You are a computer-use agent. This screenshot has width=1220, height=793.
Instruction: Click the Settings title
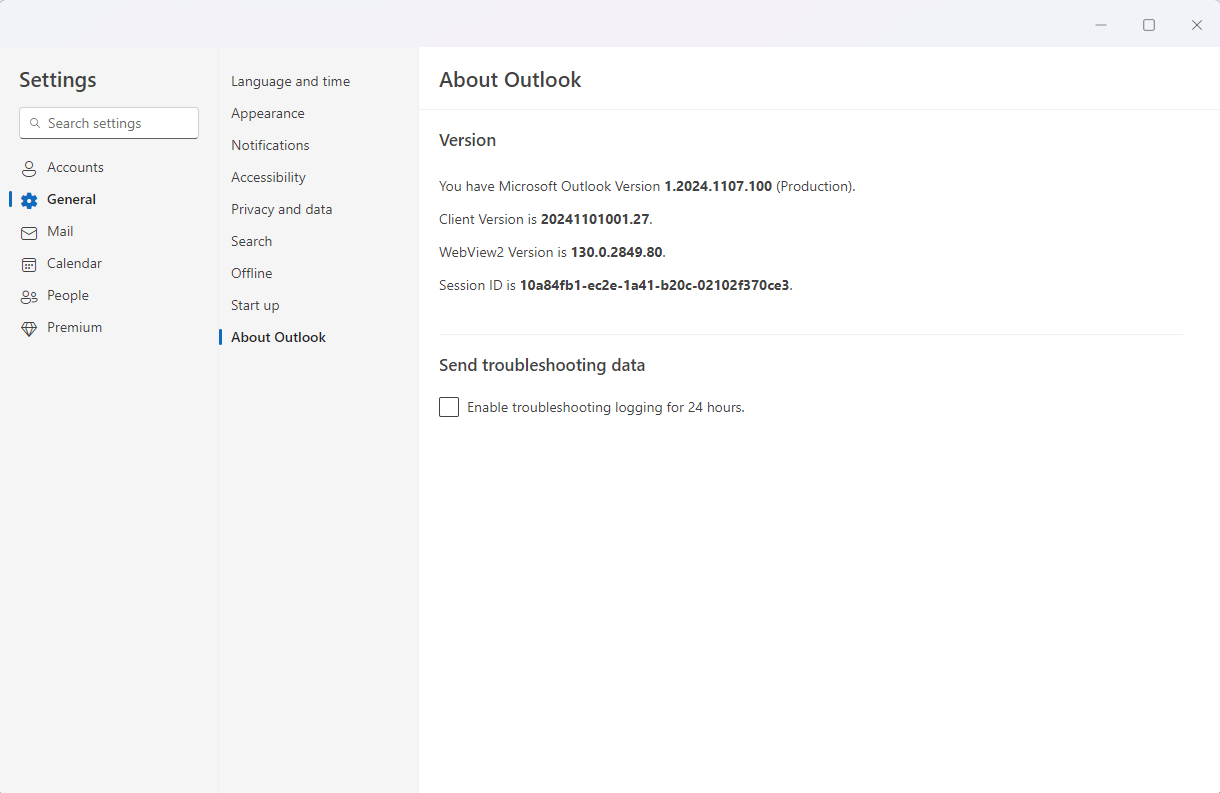coord(58,80)
